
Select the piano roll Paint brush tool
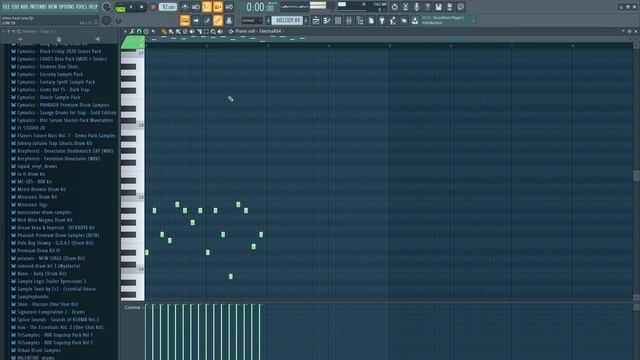[171, 31]
